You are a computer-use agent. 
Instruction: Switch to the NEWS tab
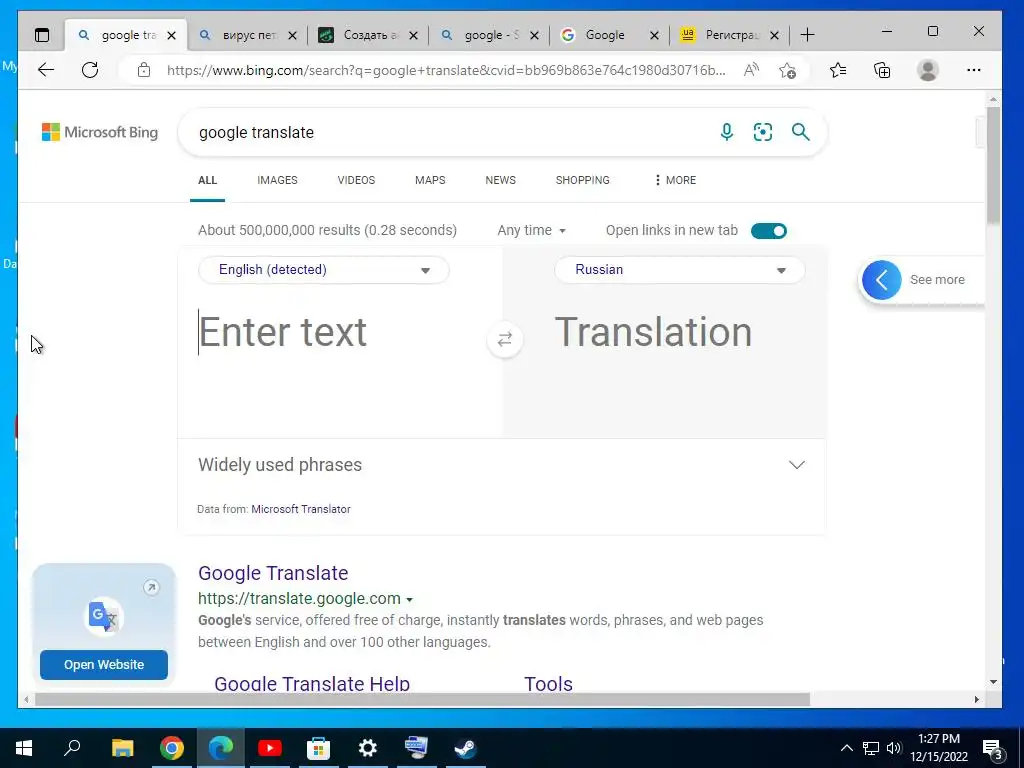pyautogui.click(x=500, y=180)
